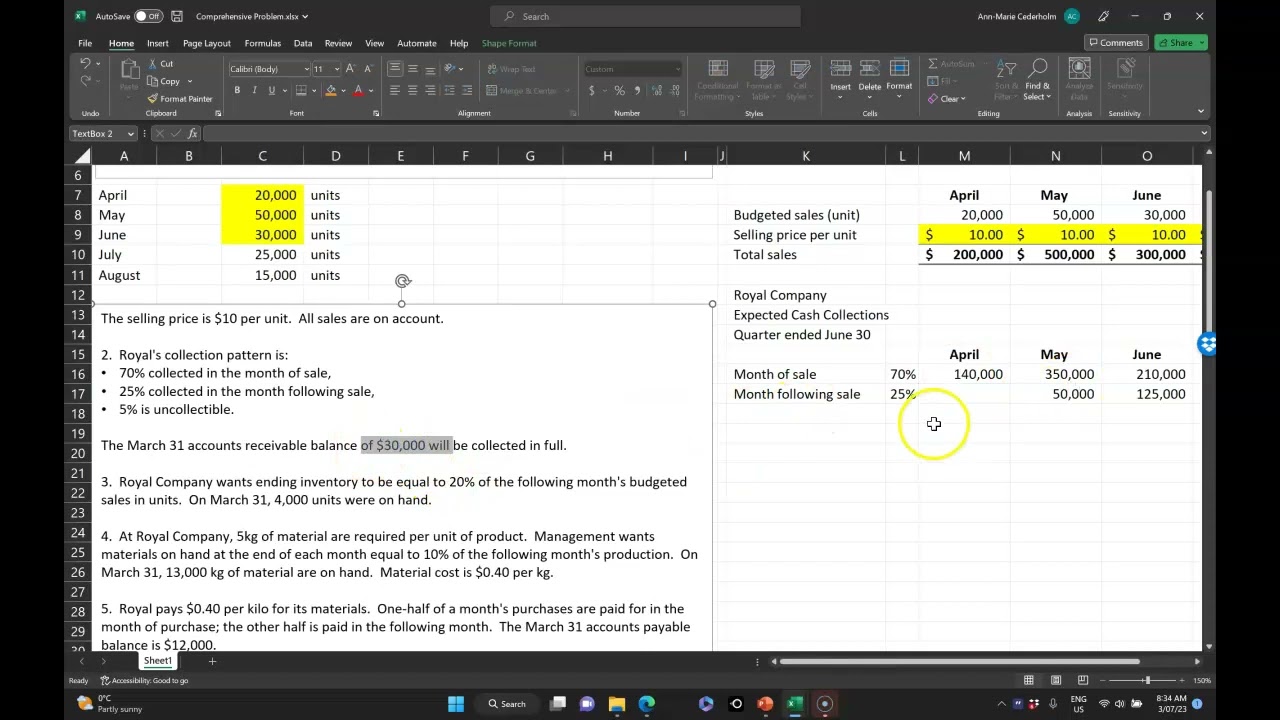Click Decrease Indent icon

click(x=449, y=90)
